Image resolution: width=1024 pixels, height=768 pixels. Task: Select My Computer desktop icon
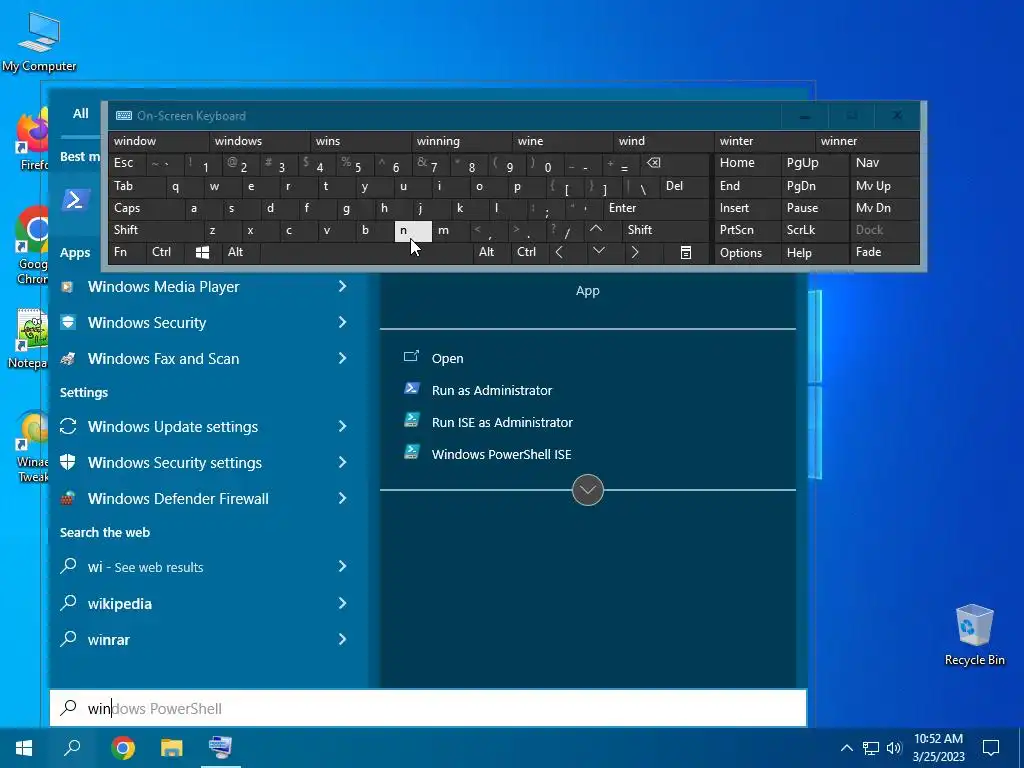click(39, 40)
